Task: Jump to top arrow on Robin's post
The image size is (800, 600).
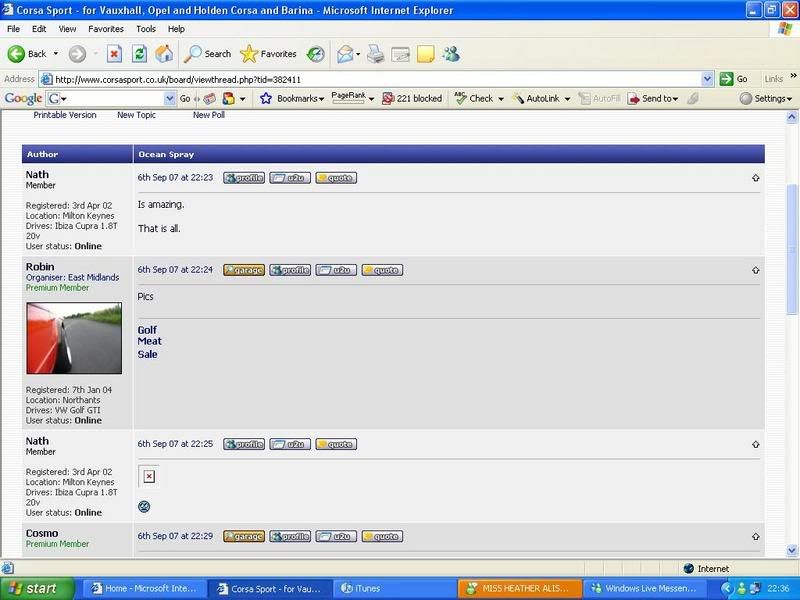Action: click(755, 270)
